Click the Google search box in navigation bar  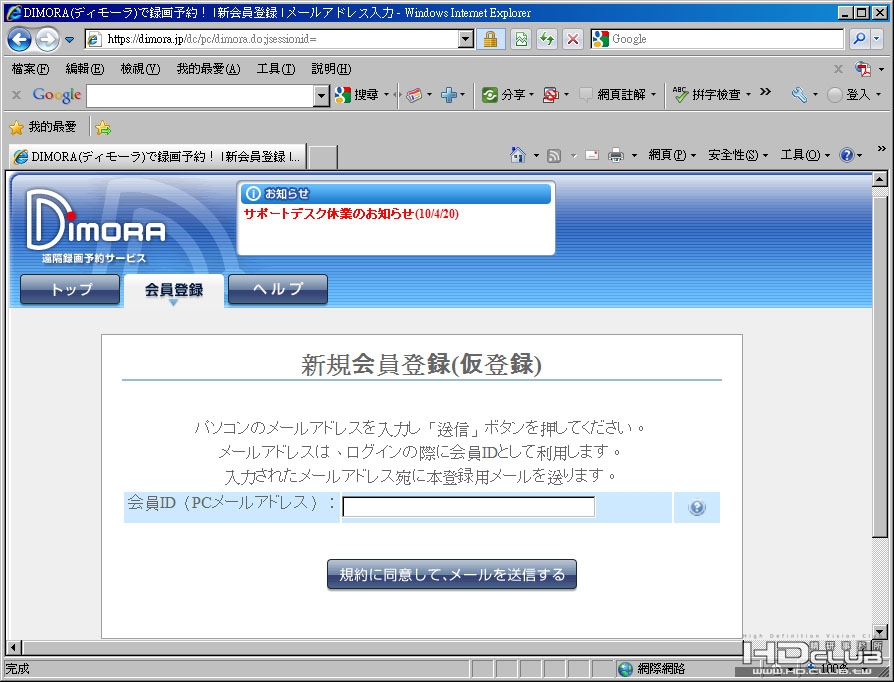point(726,39)
